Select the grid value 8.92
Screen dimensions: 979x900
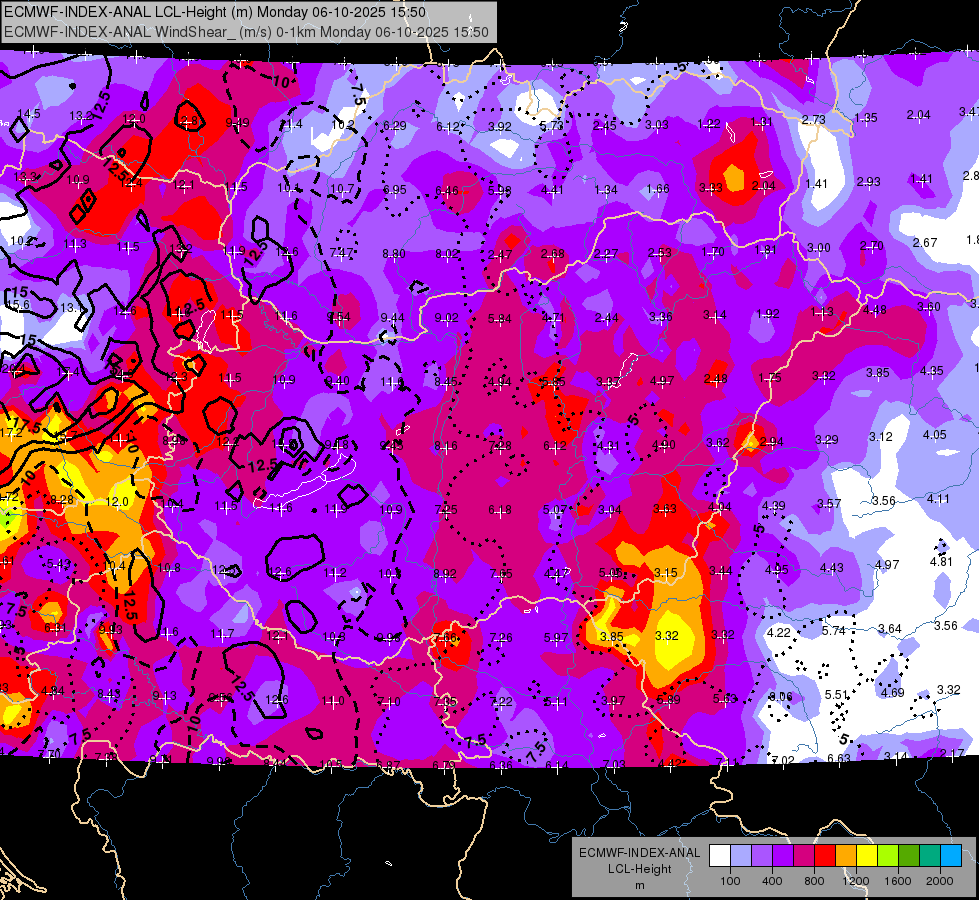click(x=445, y=573)
